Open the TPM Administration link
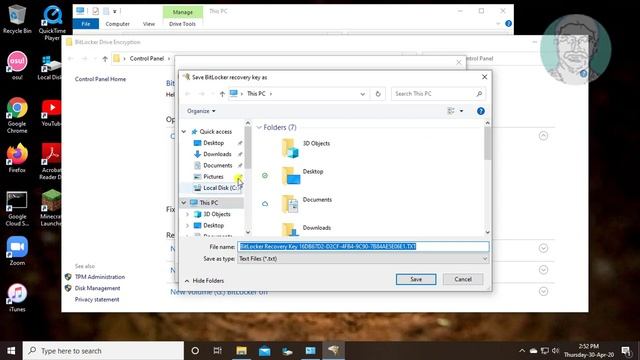The height and width of the screenshot is (360, 640). click(100, 277)
